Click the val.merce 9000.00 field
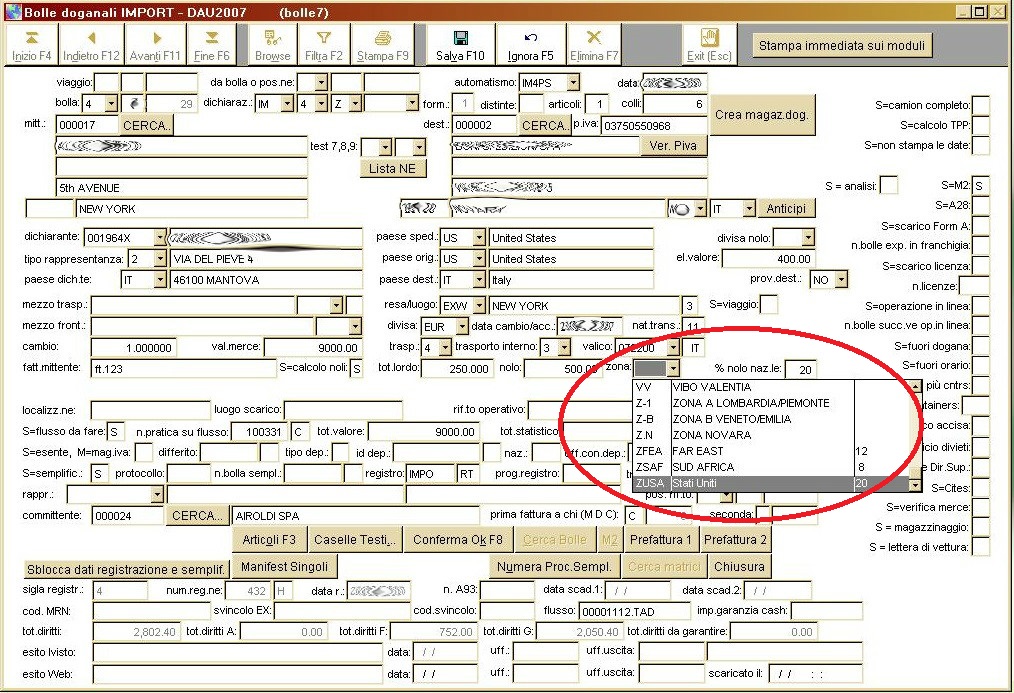This screenshot has height=693, width=1014. 312,348
